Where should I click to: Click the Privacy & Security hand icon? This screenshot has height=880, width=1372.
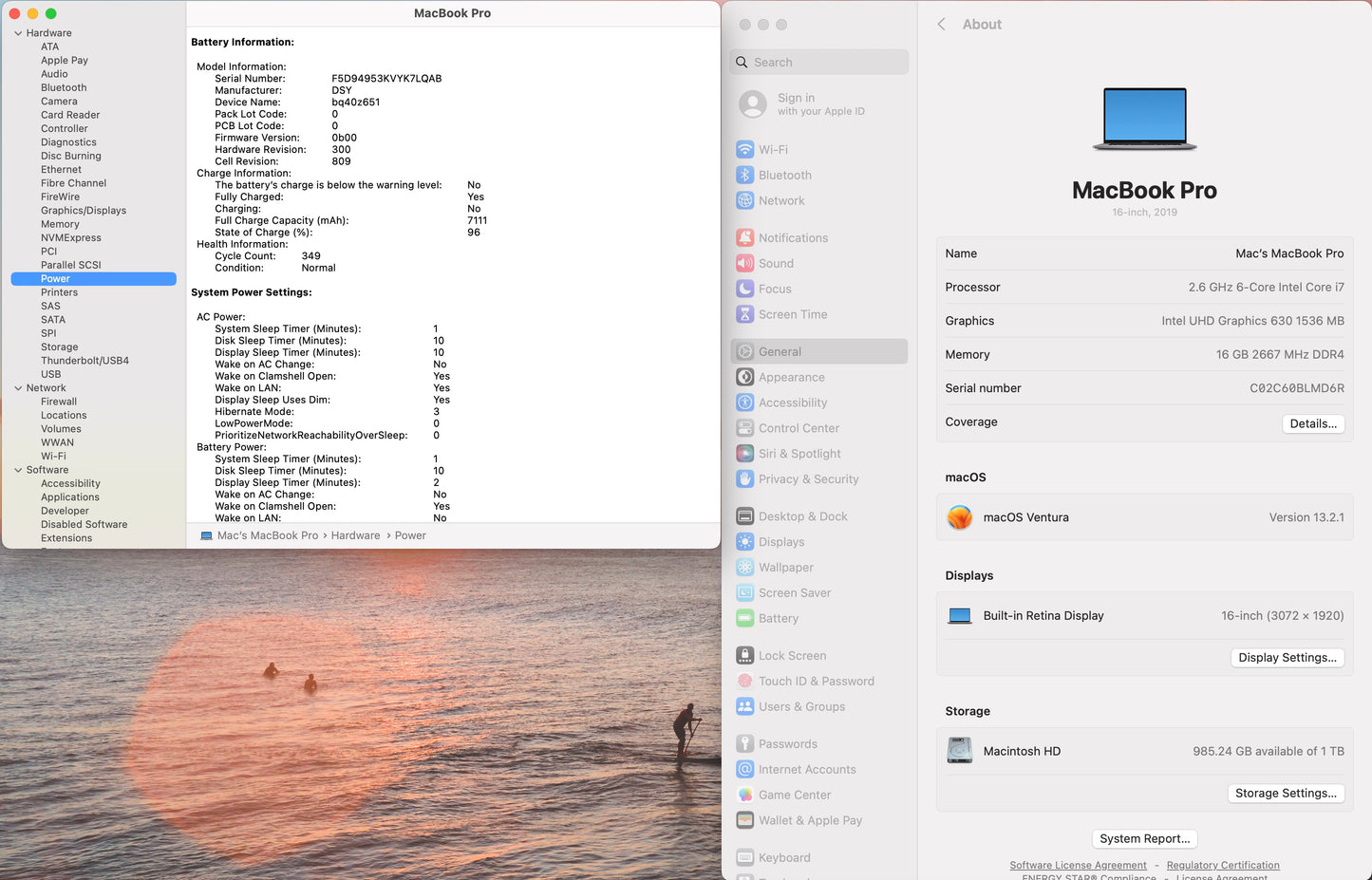(745, 479)
